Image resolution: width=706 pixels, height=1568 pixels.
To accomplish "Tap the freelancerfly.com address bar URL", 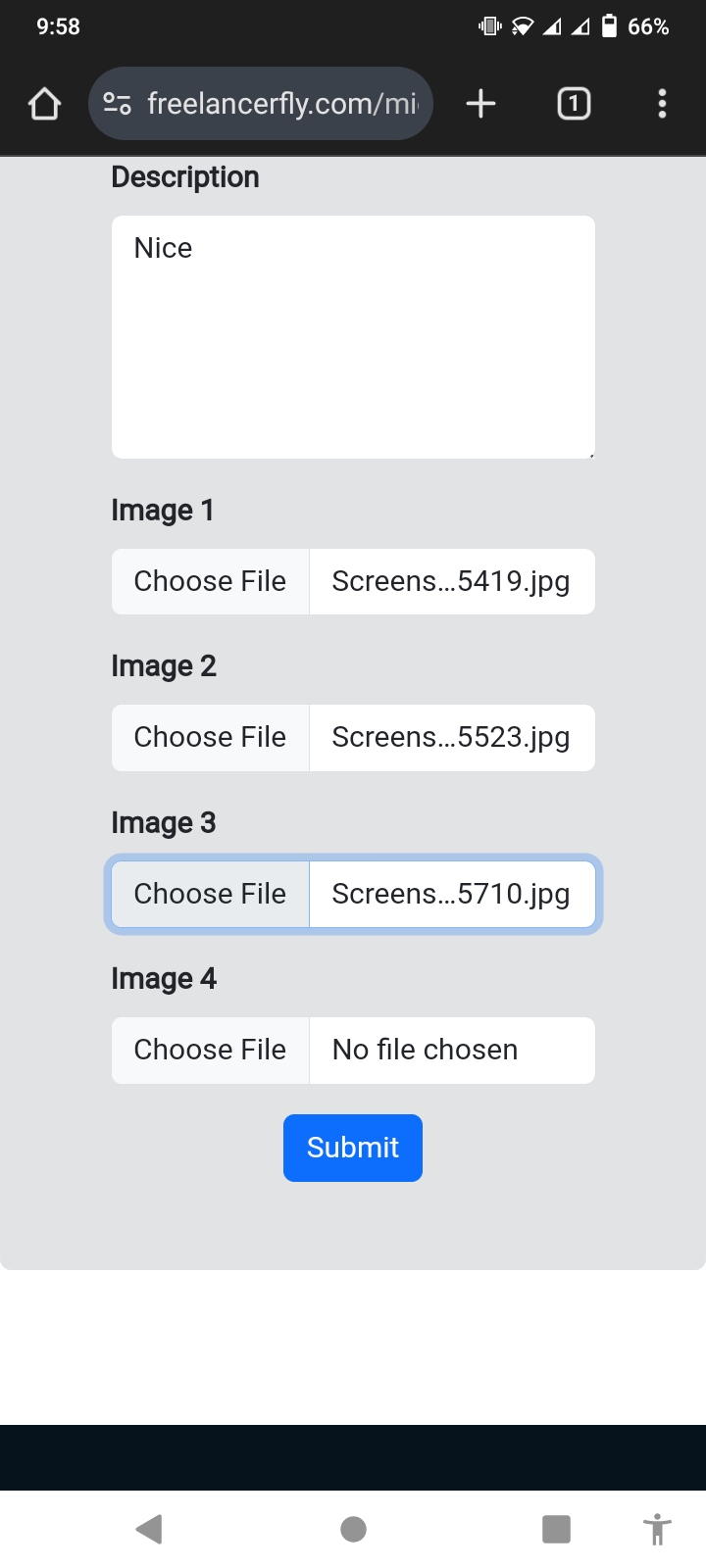I will 282,104.
